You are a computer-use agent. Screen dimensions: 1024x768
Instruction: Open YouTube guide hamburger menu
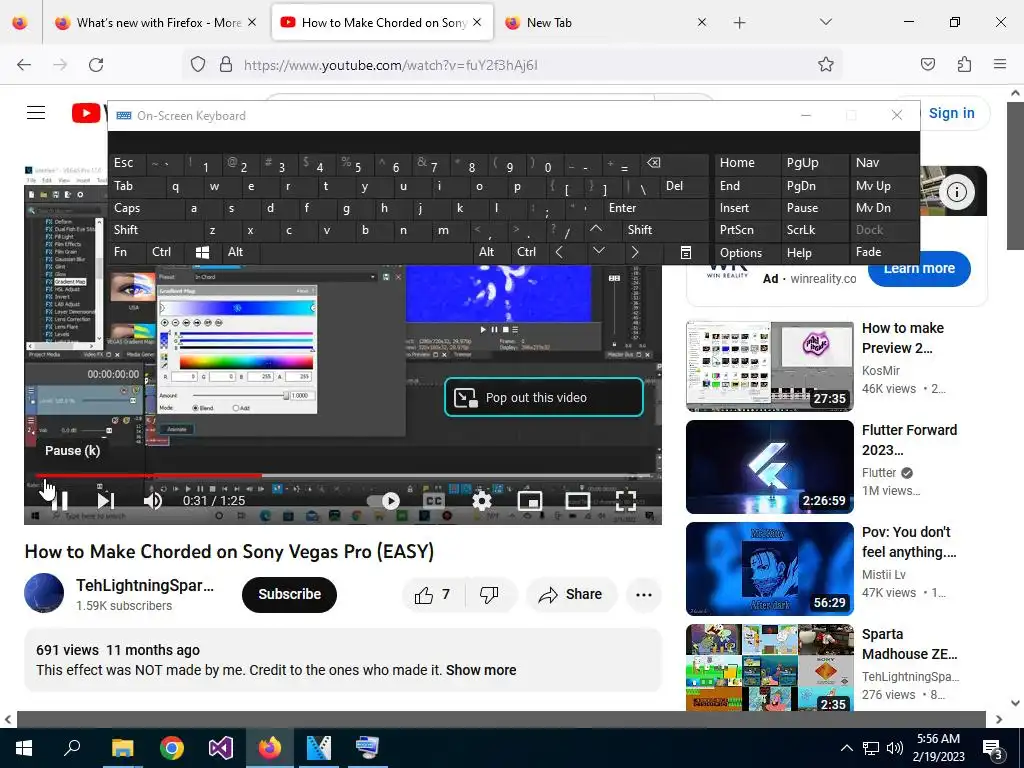click(36, 113)
